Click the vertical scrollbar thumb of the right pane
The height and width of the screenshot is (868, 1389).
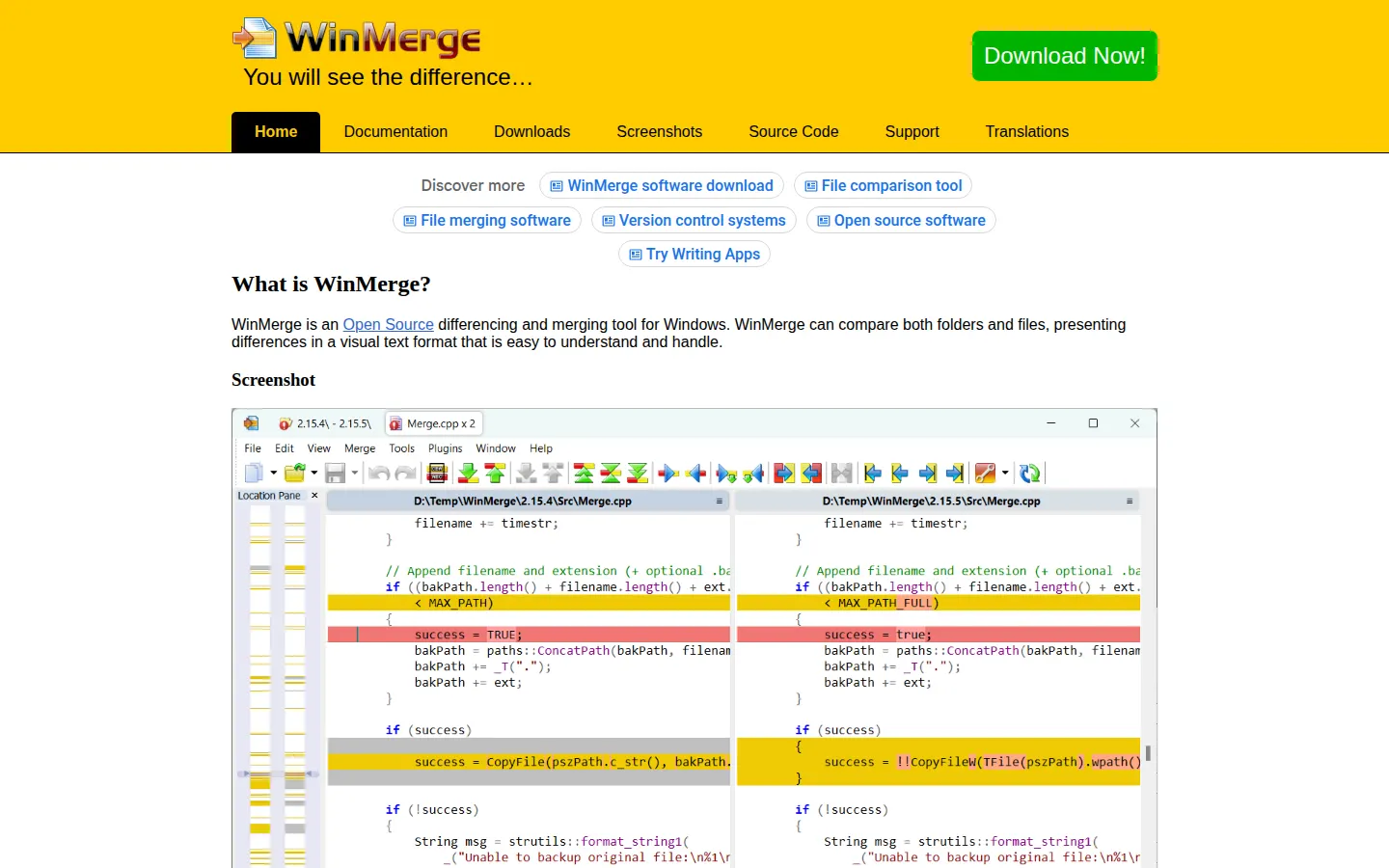click(x=1148, y=753)
